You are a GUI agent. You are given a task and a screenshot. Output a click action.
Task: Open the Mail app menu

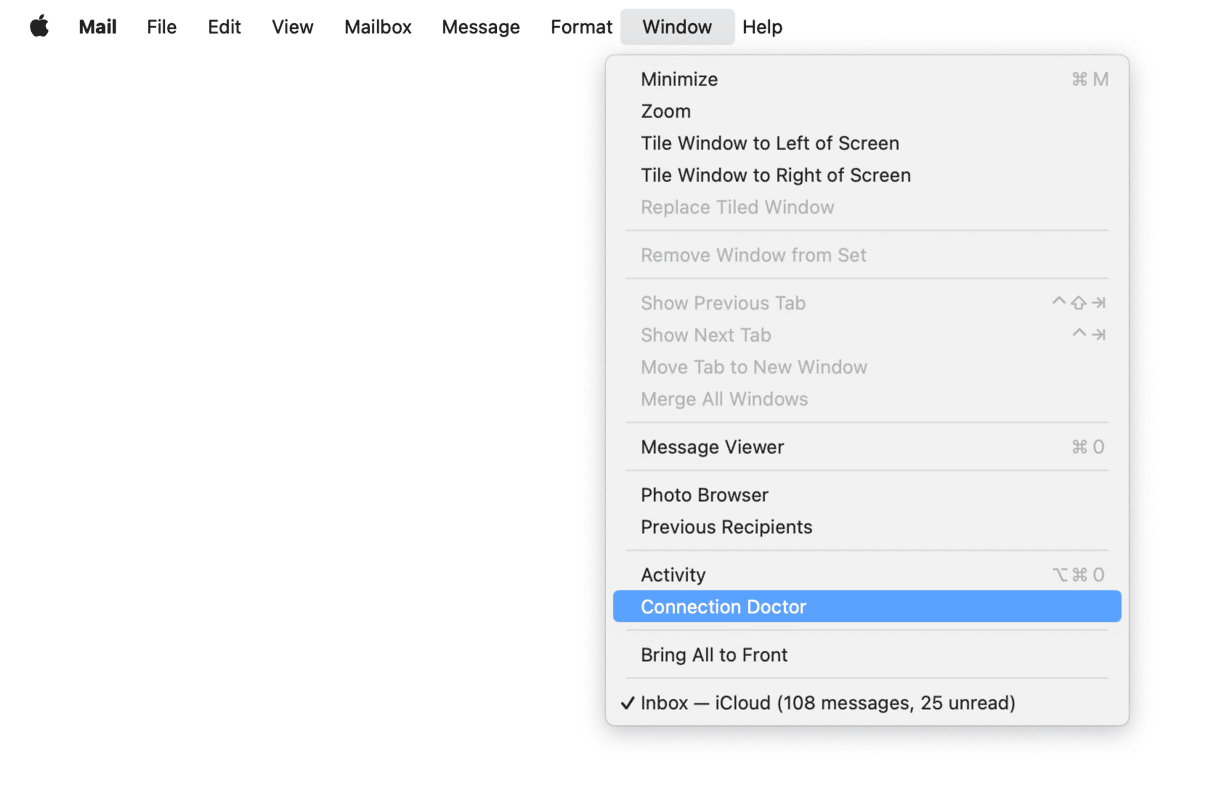click(x=98, y=27)
